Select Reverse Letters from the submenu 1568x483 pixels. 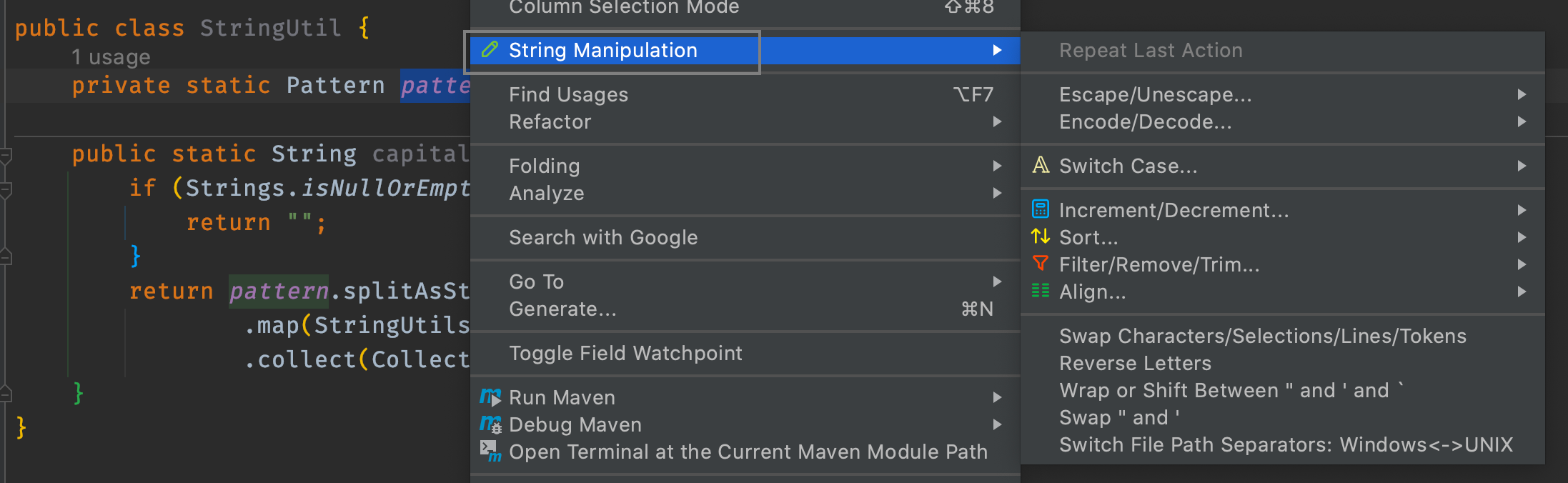click(1135, 363)
